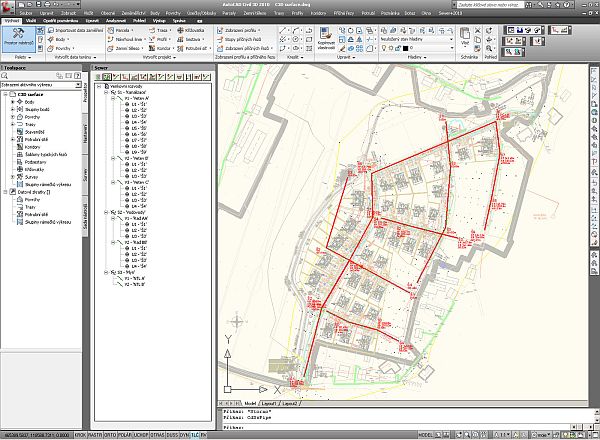Click the Nastavení vertical tab in Toolspace
This screenshot has width=600, height=440.
tap(85, 134)
